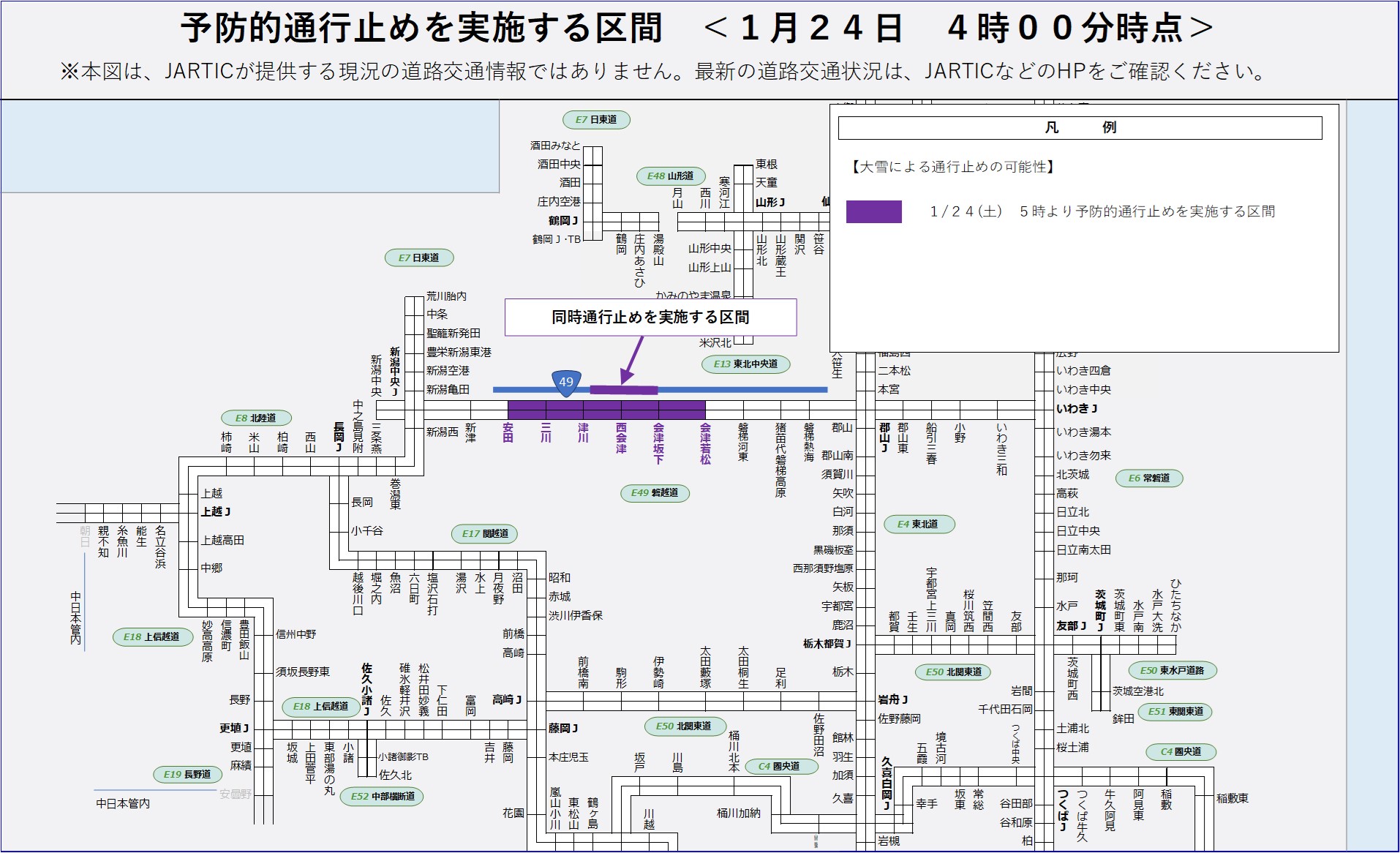1400x853 pixels.
Task: Click the E13 東北中央道 route badge
Action: tap(745, 364)
